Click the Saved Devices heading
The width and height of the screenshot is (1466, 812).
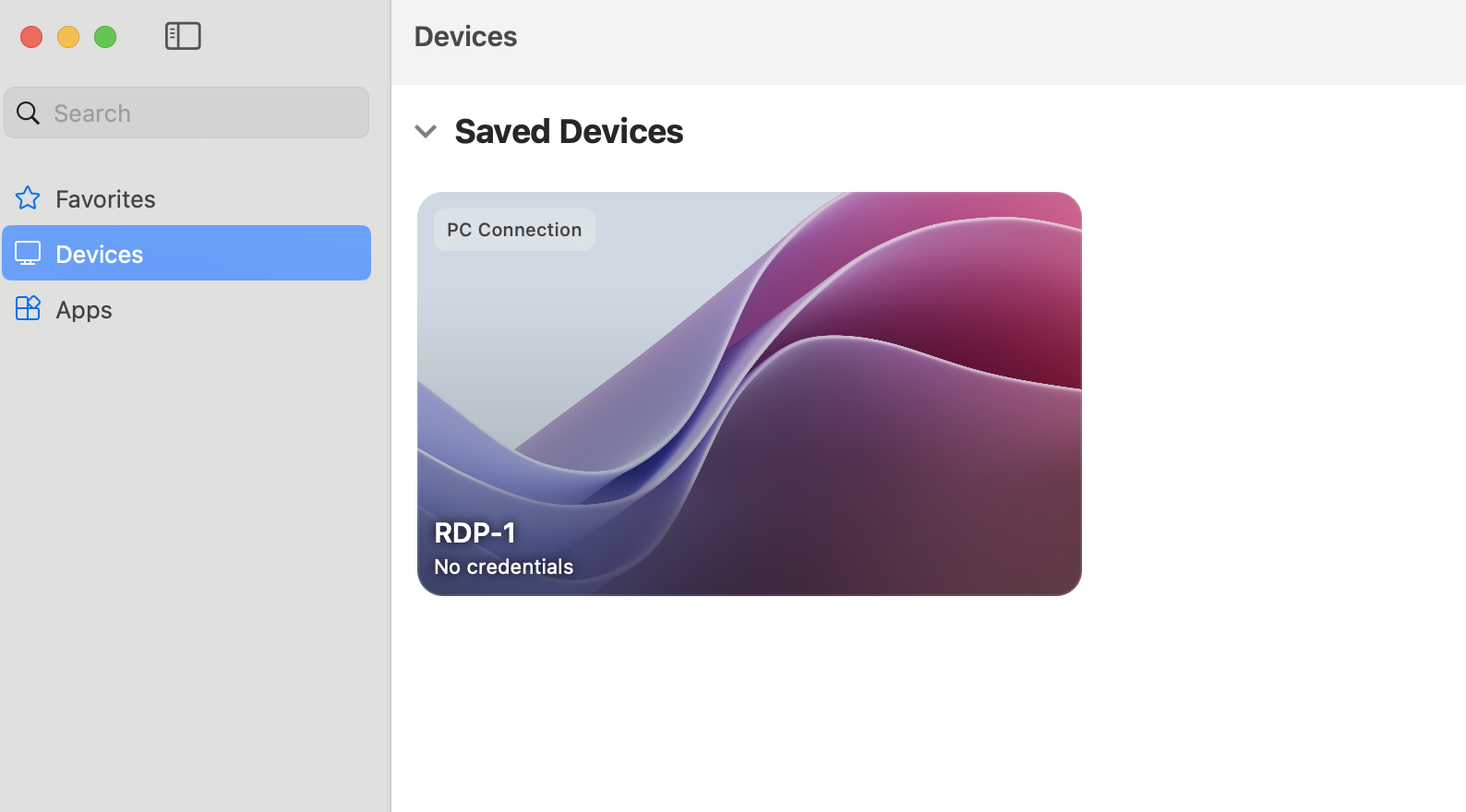[x=569, y=131]
